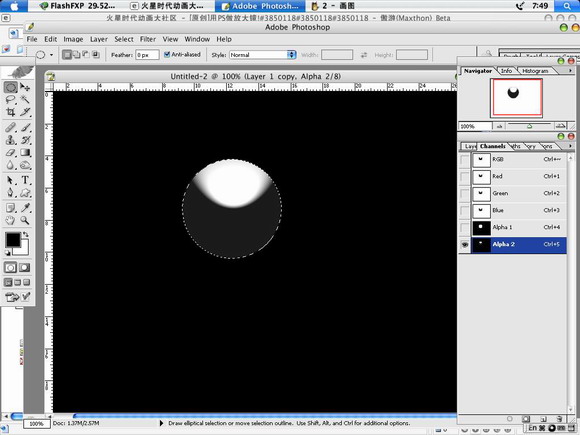Select the Alpha 1 channel row
580x435 pixels.
coord(518,228)
